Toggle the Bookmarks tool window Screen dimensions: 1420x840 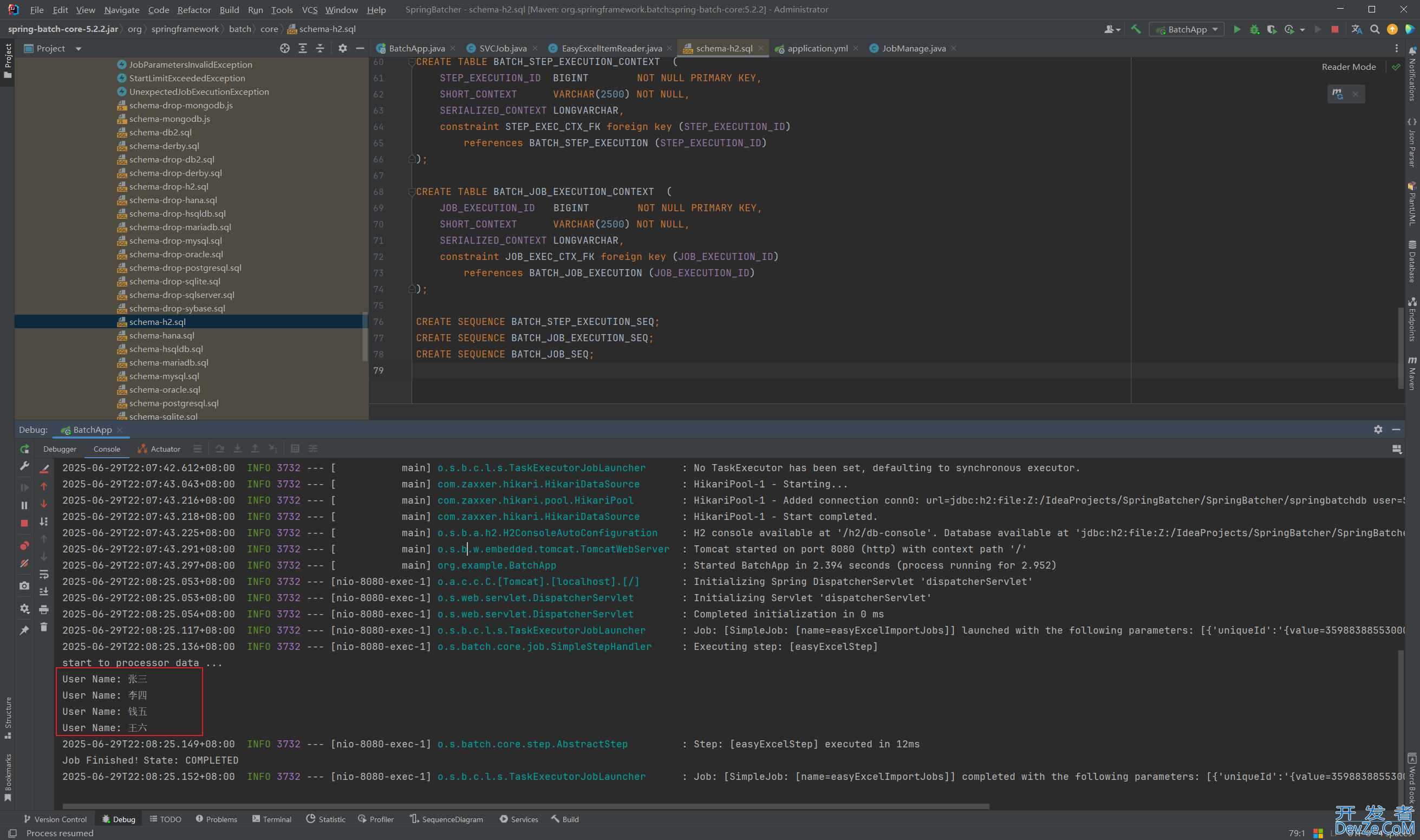click(8, 777)
